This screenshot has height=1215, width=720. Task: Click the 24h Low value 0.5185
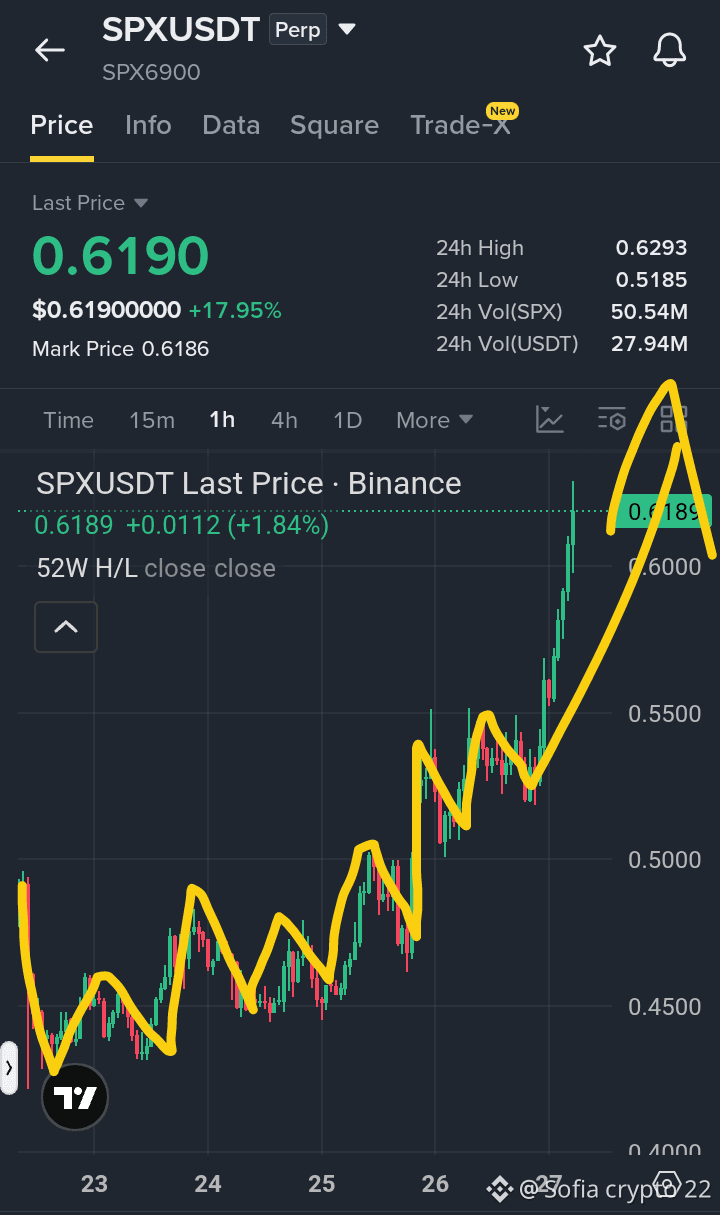652,280
